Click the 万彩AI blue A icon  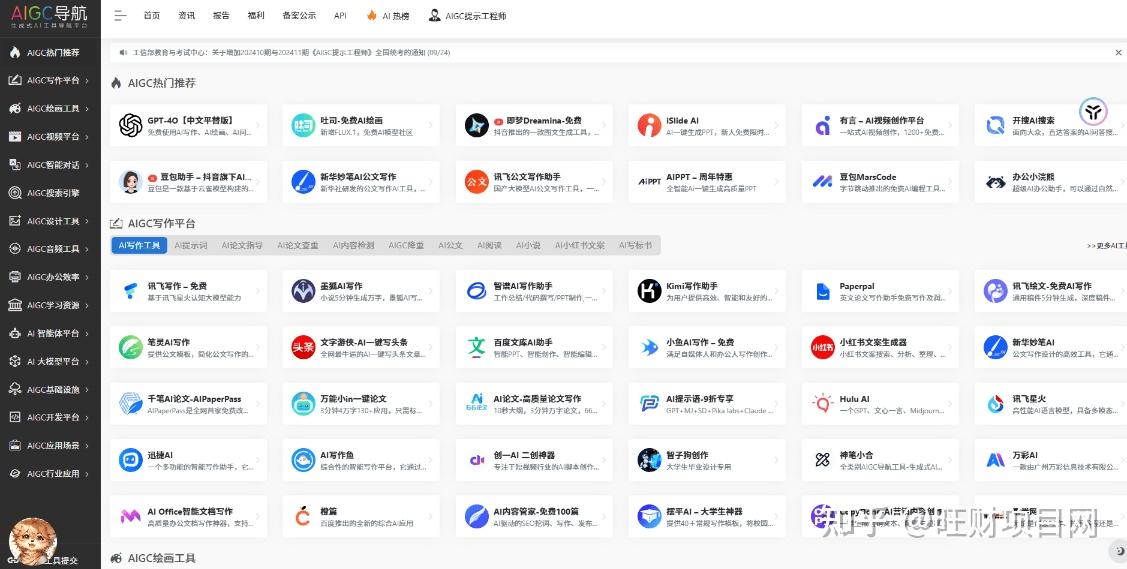pyautogui.click(x=995, y=460)
